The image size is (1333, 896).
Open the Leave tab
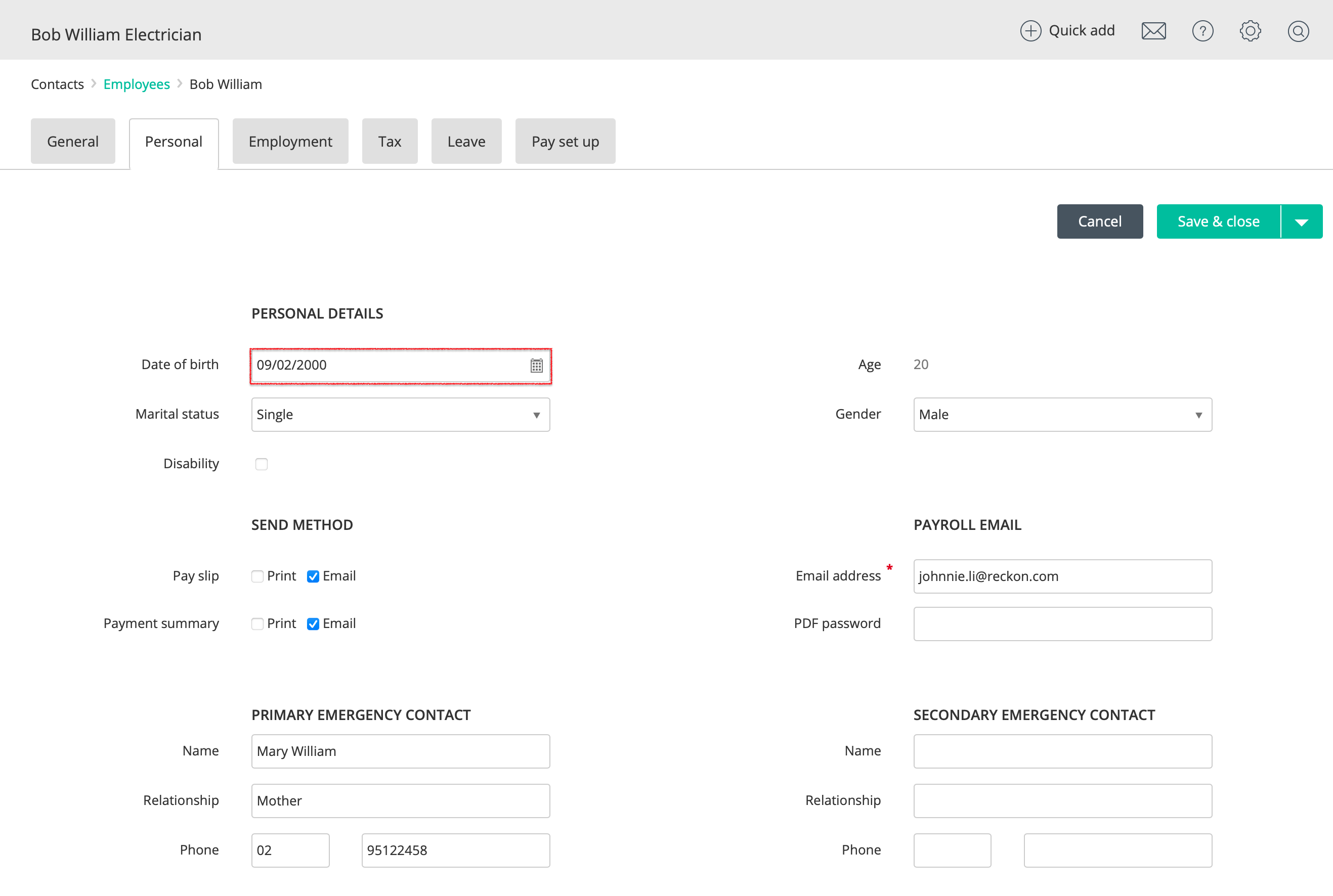point(466,141)
